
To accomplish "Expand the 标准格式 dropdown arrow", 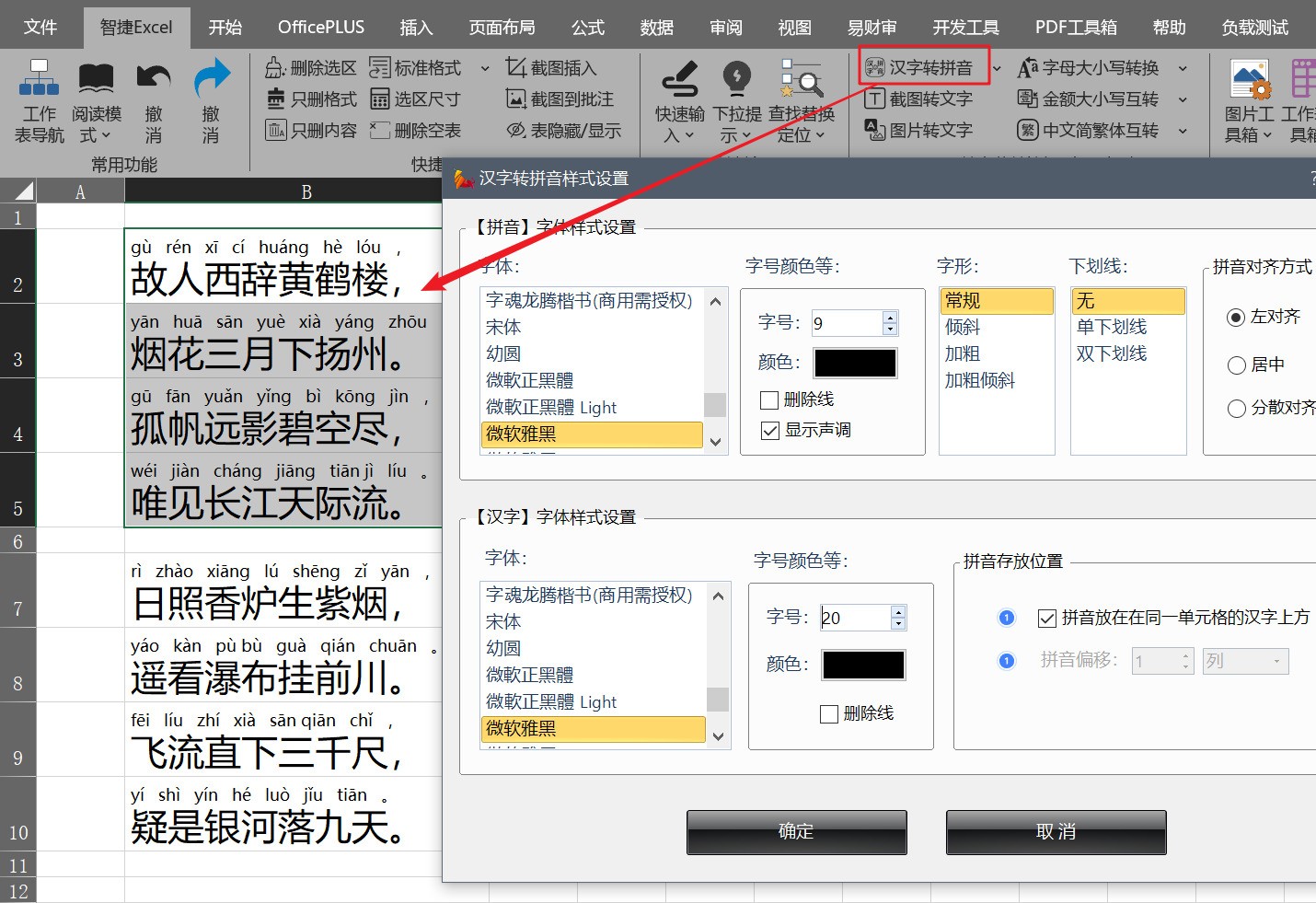I will [485, 68].
